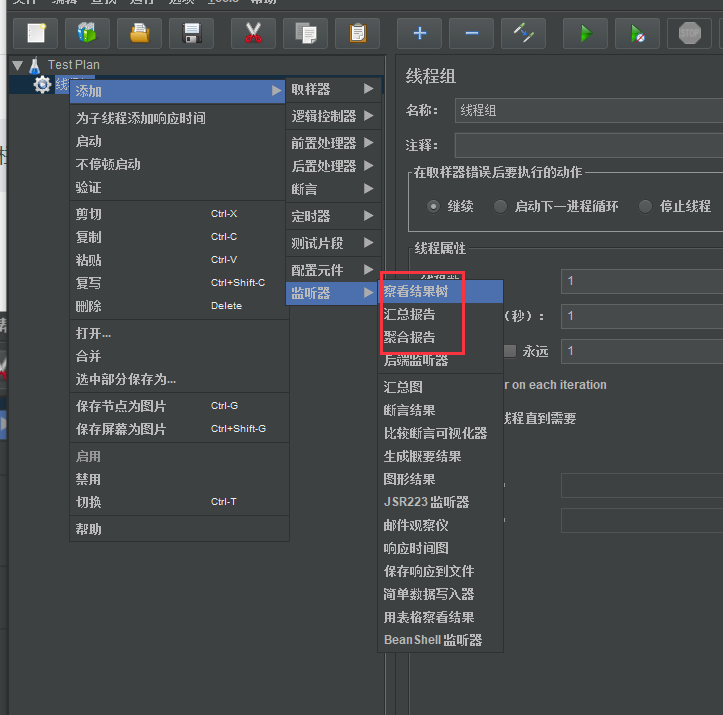Open the Templates toolbar icon

click(x=88, y=33)
